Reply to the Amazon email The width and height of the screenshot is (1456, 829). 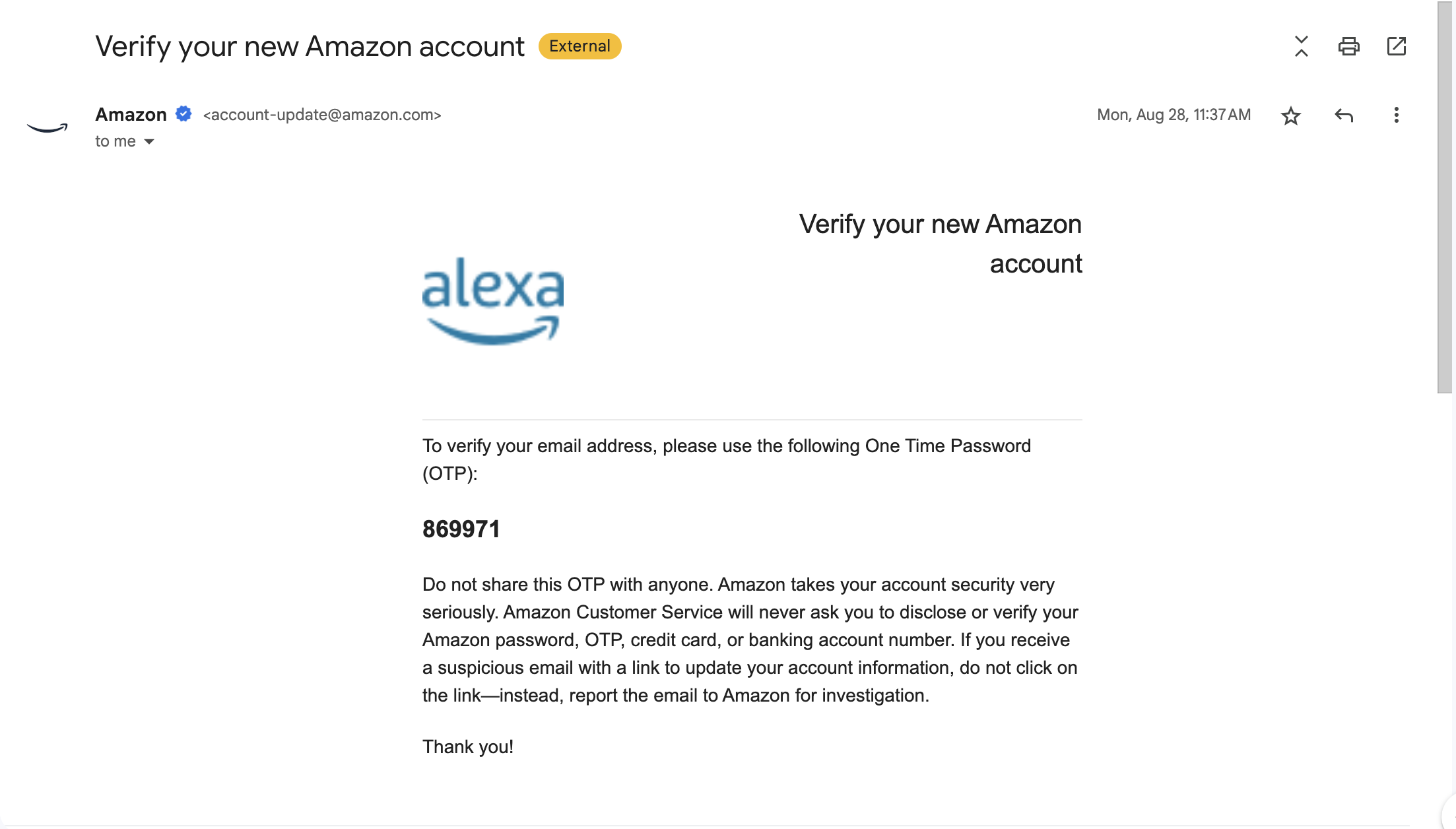point(1344,116)
